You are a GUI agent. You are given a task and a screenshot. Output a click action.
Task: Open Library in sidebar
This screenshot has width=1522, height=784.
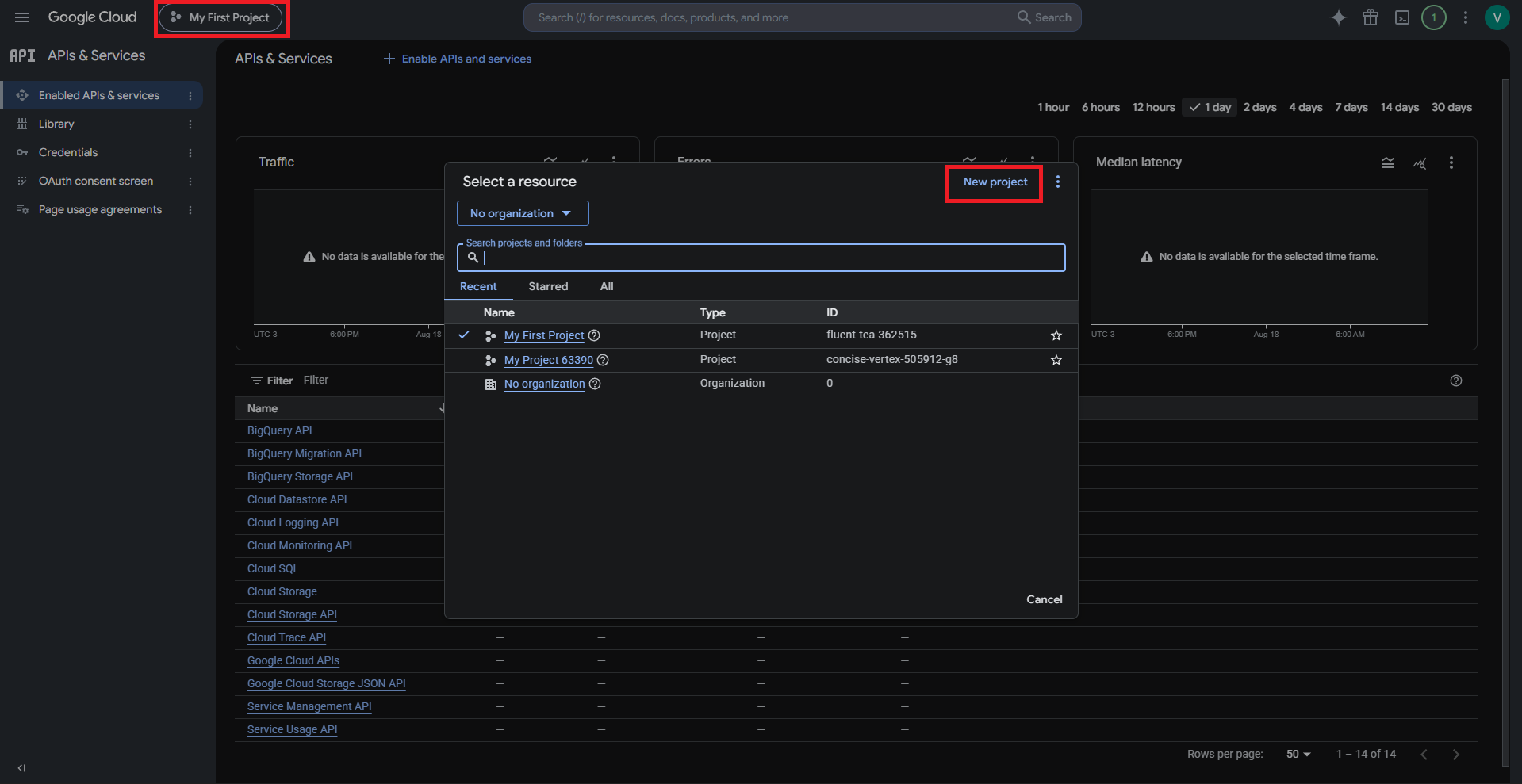[56, 124]
